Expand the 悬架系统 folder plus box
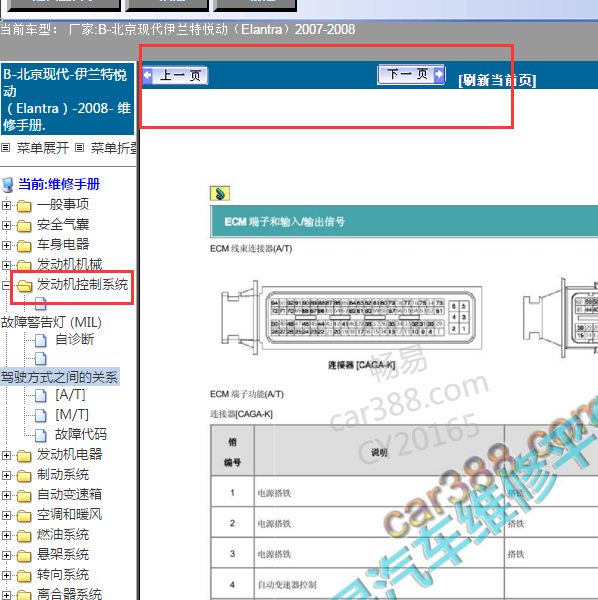Viewport: 598px width, 600px height. tap(6, 555)
